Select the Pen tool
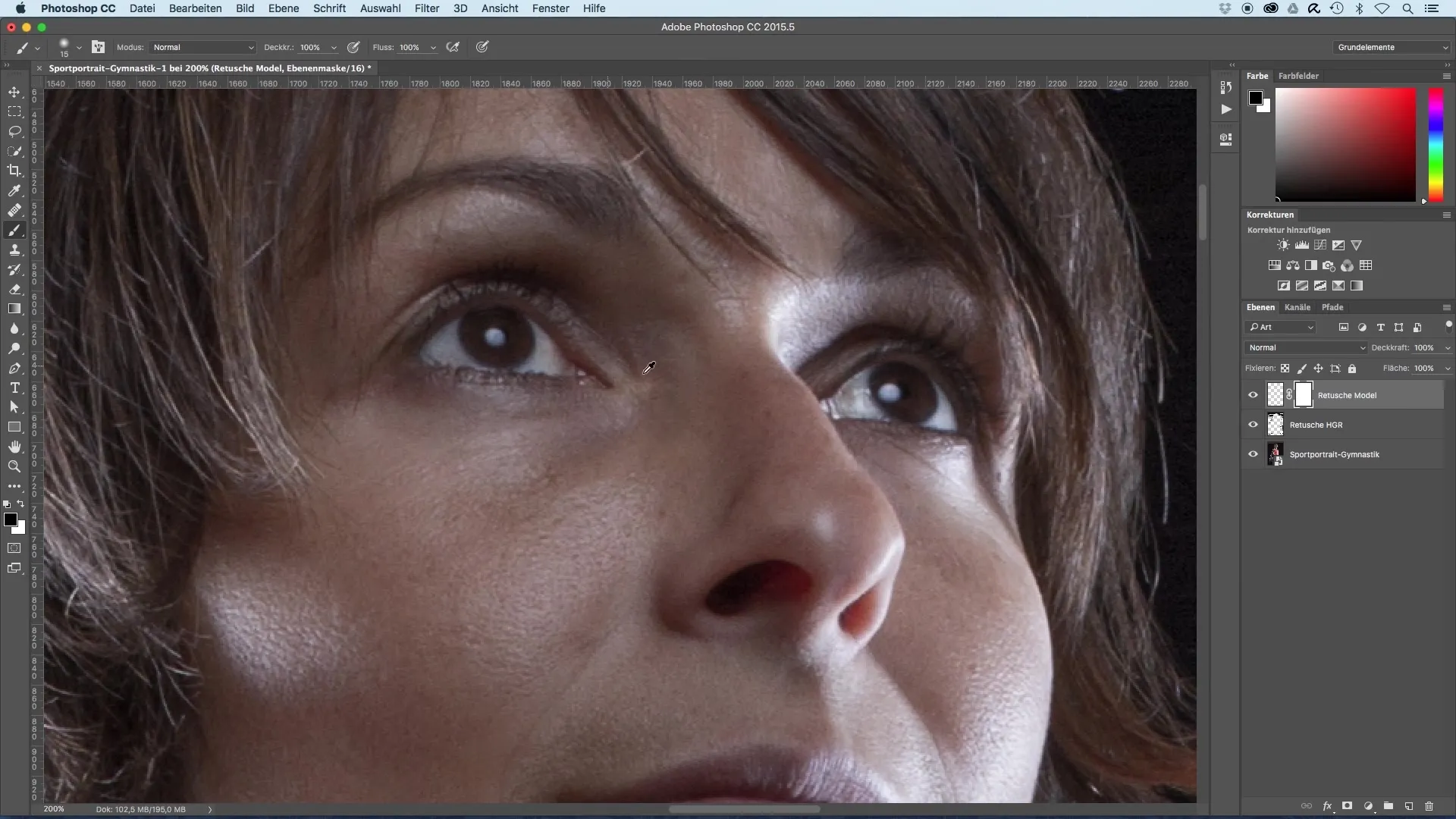Viewport: 1456px width, 819px height. pyautogui.click(x=14, y=368)
